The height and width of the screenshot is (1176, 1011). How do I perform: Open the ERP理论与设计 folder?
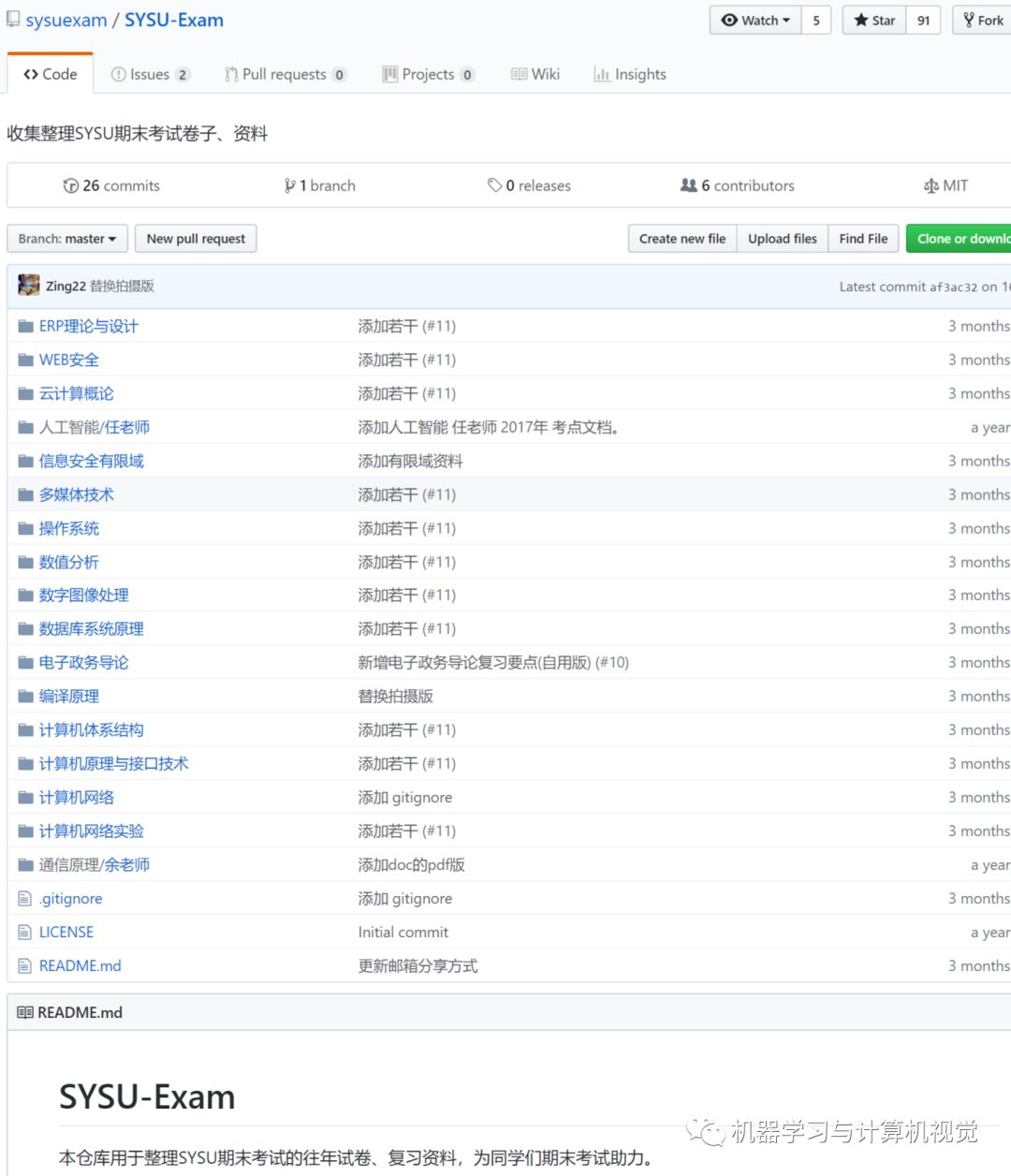(89, 326)
